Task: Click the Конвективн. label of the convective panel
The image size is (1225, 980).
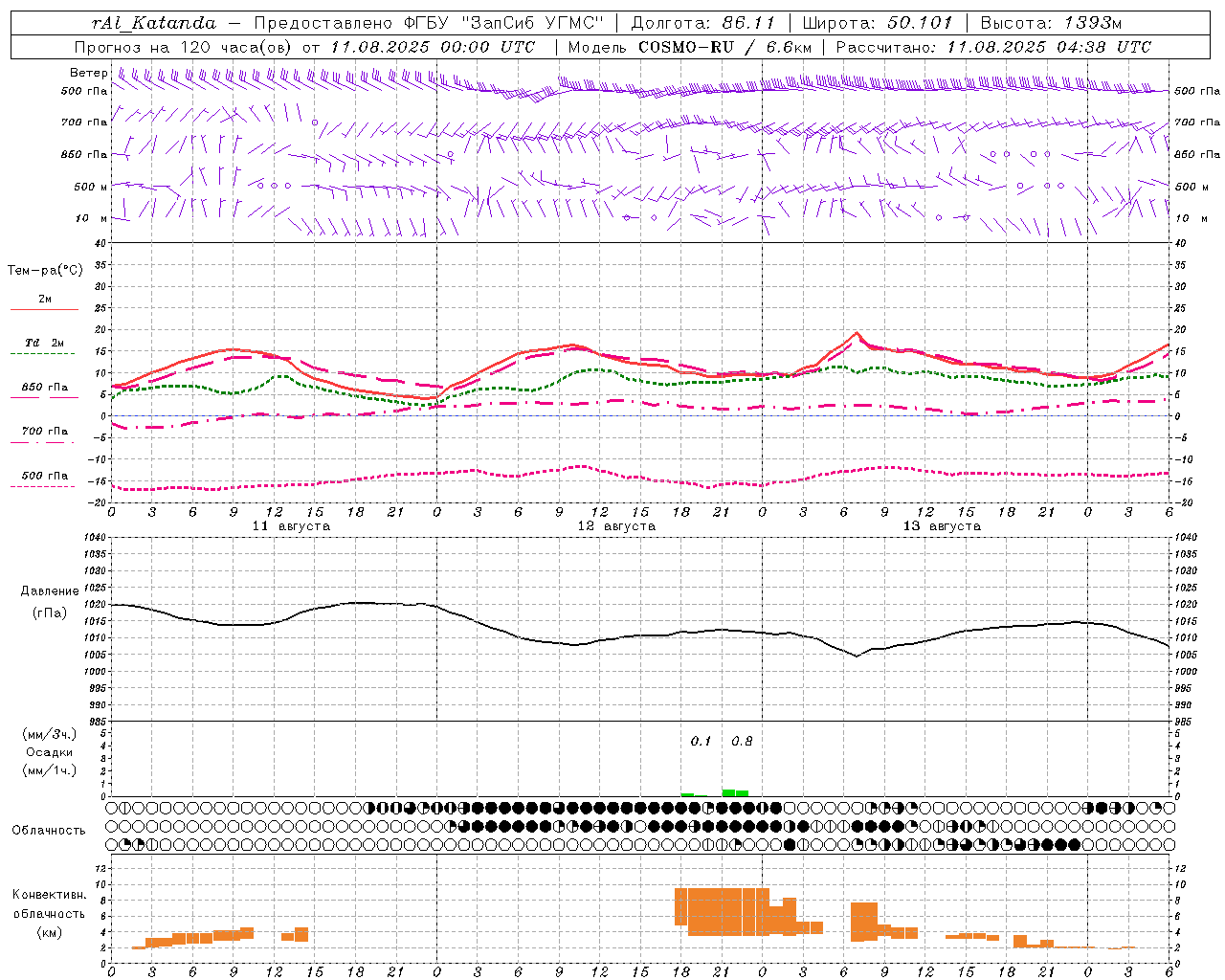Action: (x=50, y=895)
